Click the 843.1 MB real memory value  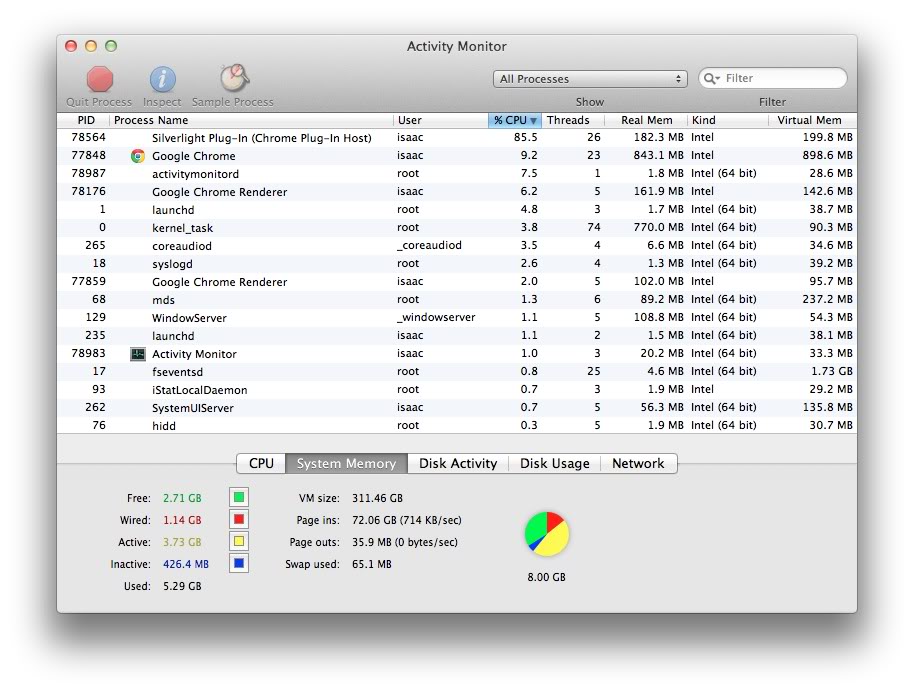pos(659,155)
